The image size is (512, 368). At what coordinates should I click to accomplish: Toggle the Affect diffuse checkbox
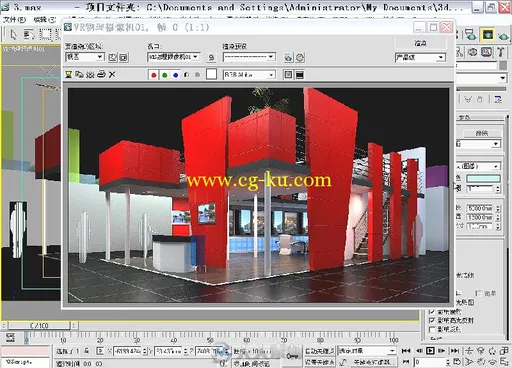coord(432,311)
